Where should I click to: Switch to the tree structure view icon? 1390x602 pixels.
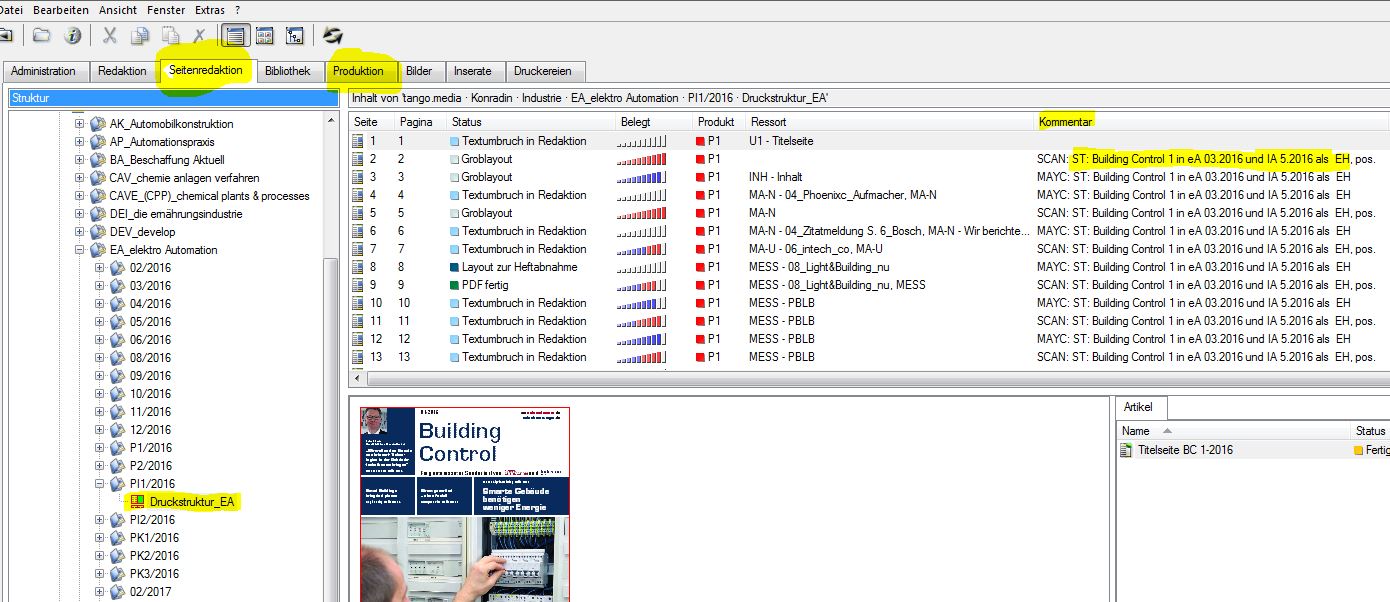coord(295,36)
